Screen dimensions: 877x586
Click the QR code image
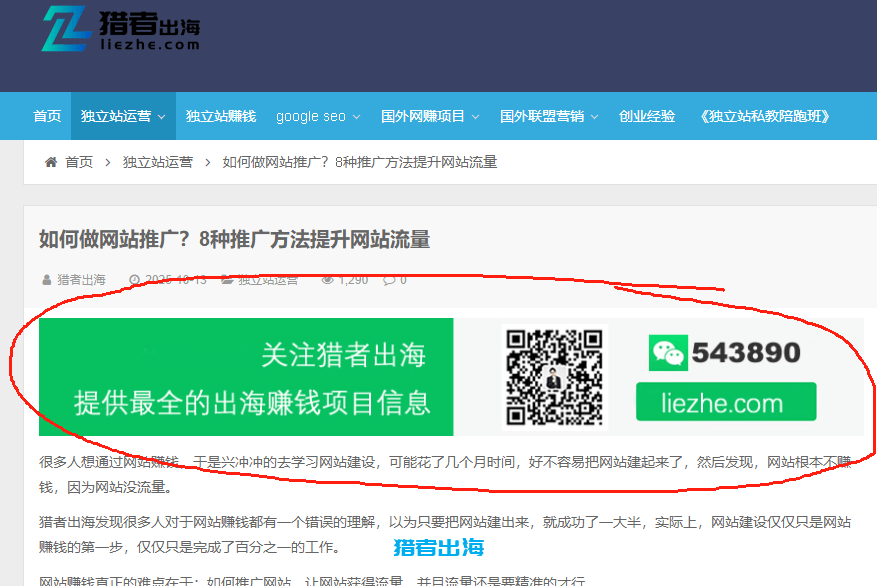click(x=554, y=376)
